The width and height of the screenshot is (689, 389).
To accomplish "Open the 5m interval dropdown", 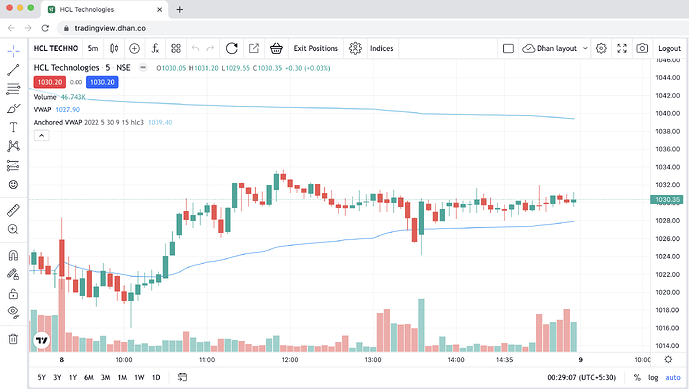I will (93, 48).
